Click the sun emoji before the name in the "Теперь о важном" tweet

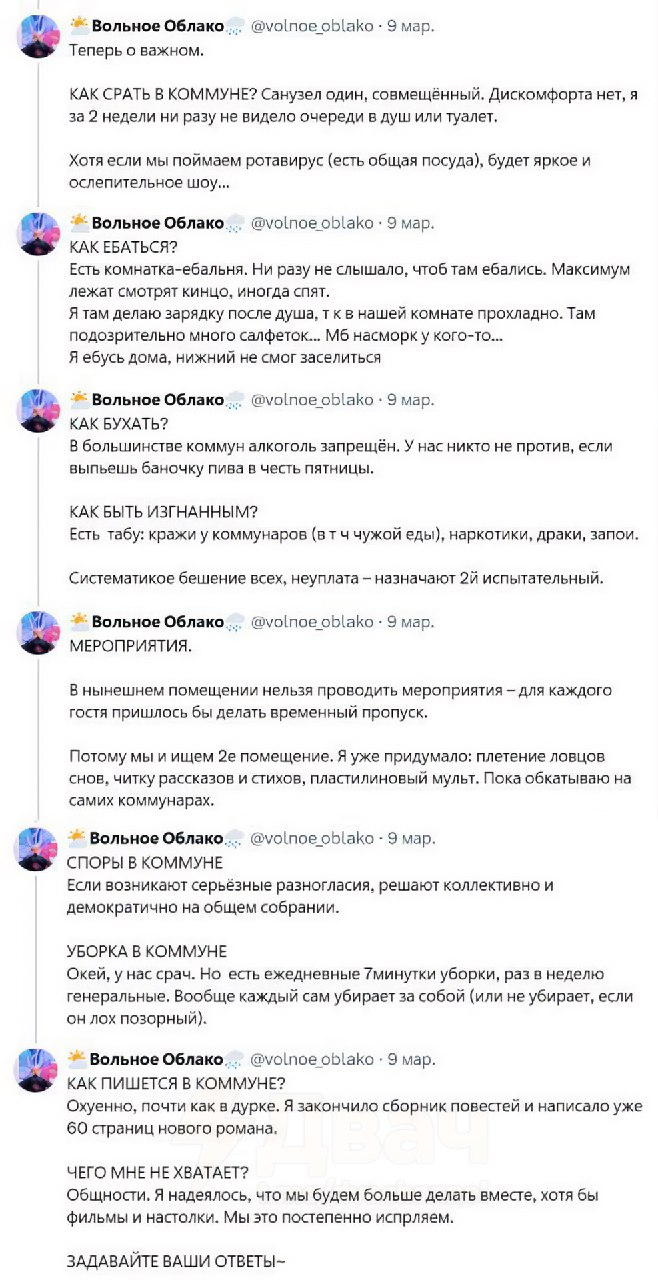[77, 25]
